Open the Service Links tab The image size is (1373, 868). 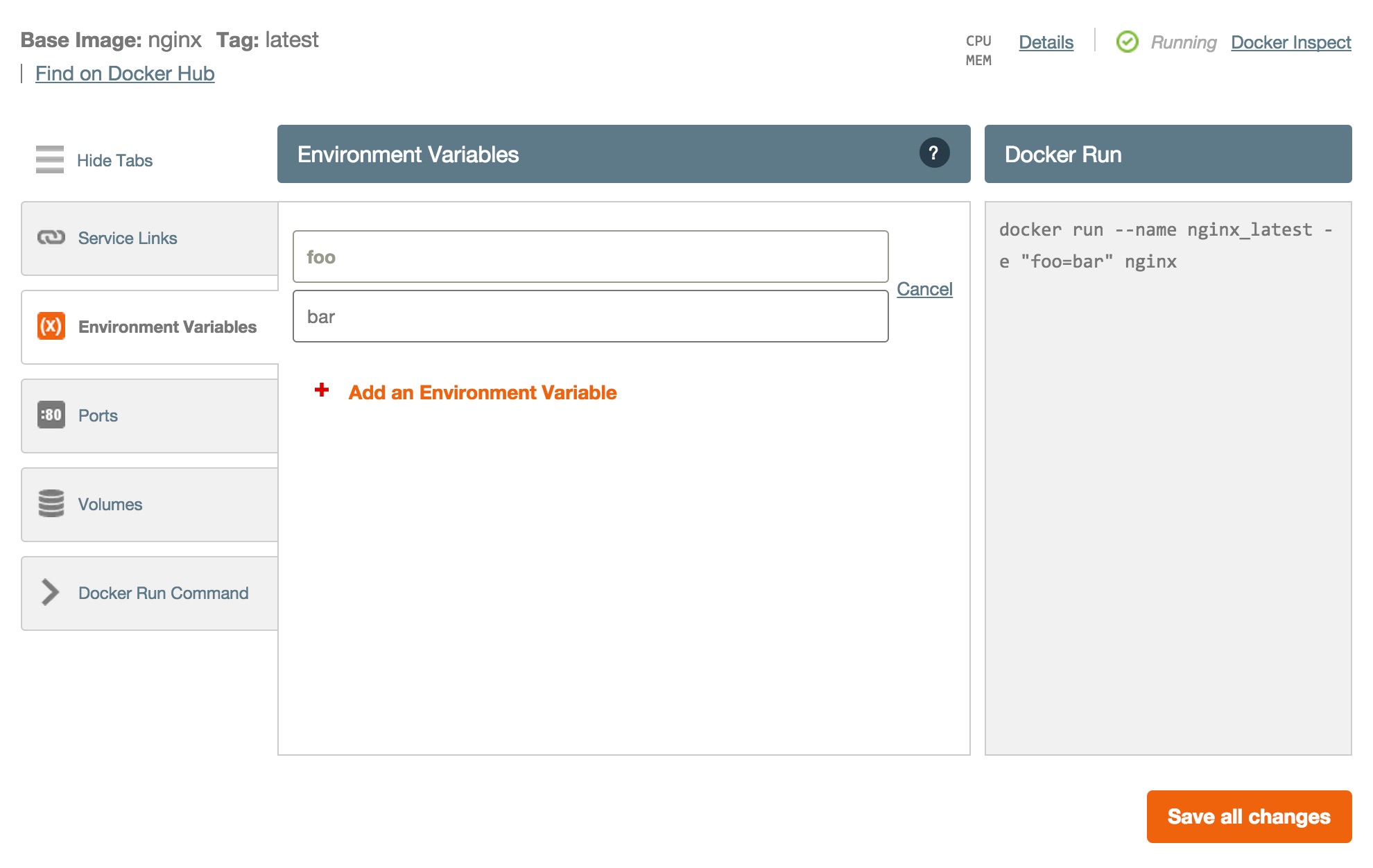pos(150,238)
